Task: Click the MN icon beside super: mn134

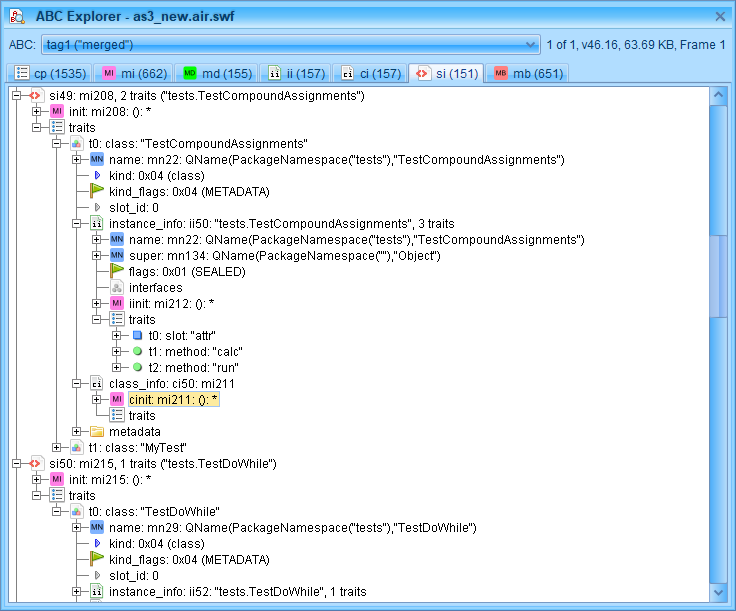Action: pyautogui.click(x=117, y=256)
